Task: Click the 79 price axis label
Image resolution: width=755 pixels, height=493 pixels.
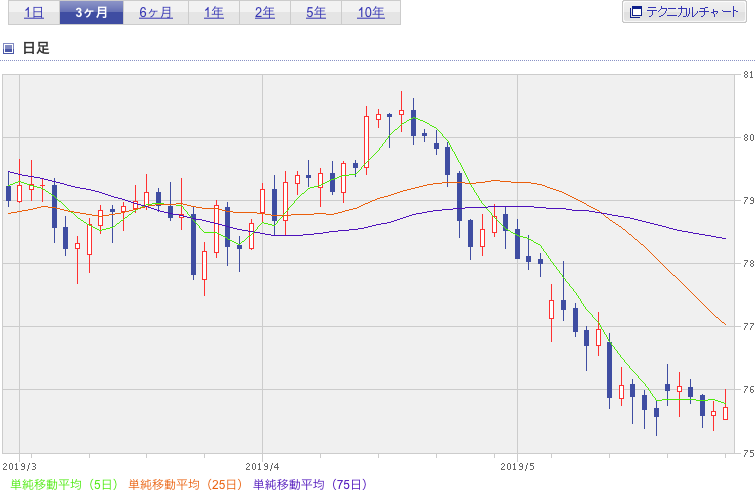Action: tap(748, 201)
